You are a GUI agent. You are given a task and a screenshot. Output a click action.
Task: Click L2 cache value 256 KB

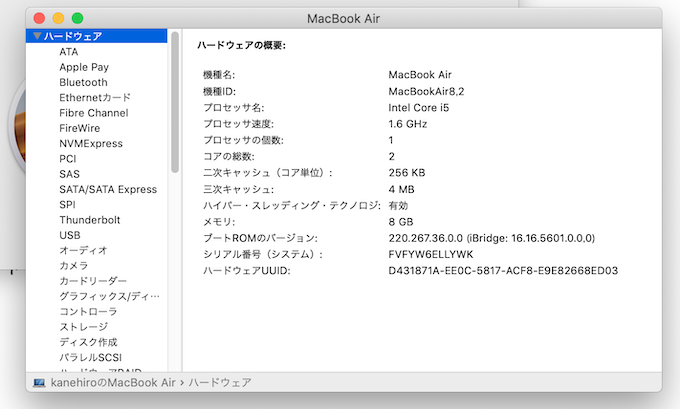pos(407,173)
